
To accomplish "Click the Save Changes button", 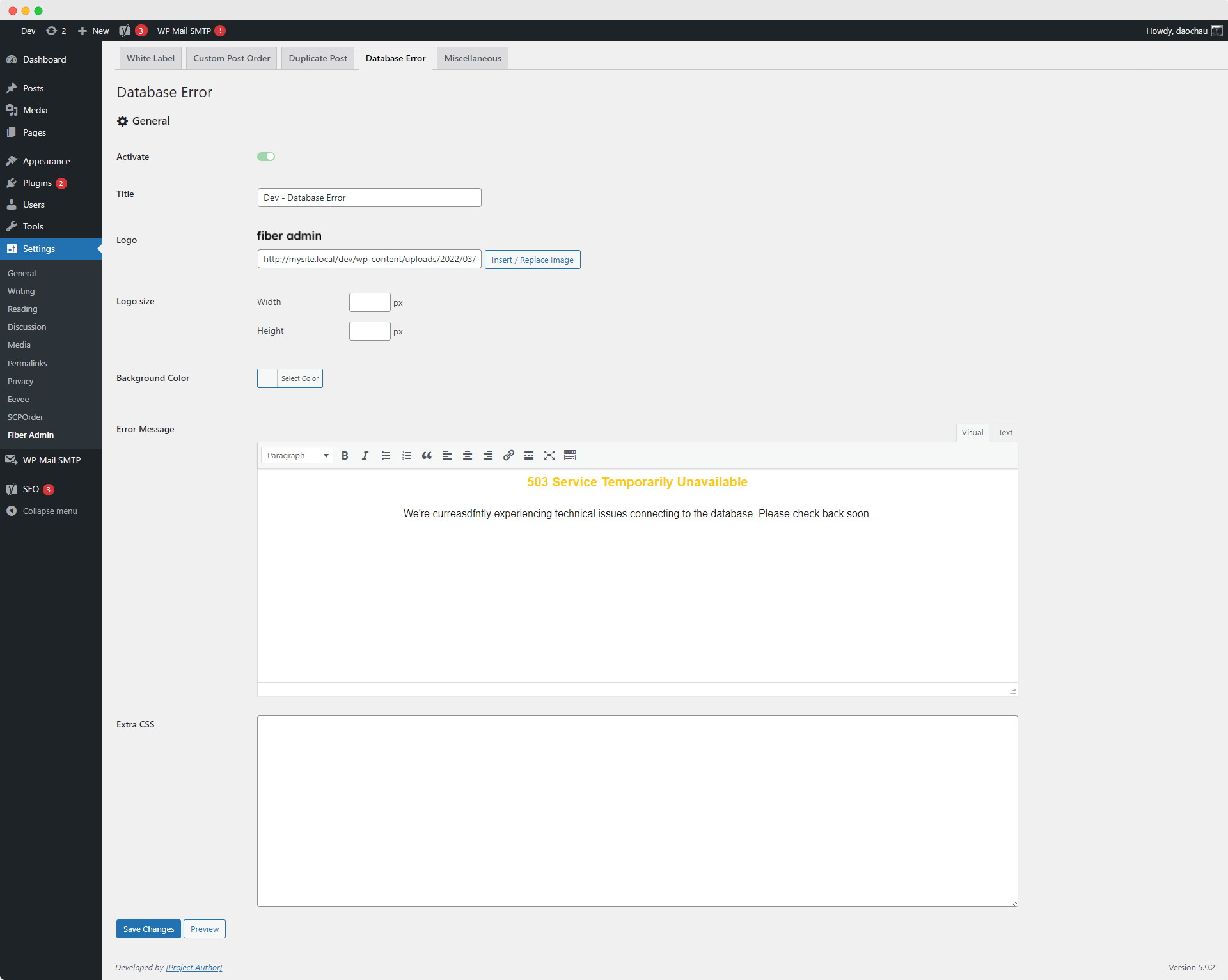I will coord(148,929).
